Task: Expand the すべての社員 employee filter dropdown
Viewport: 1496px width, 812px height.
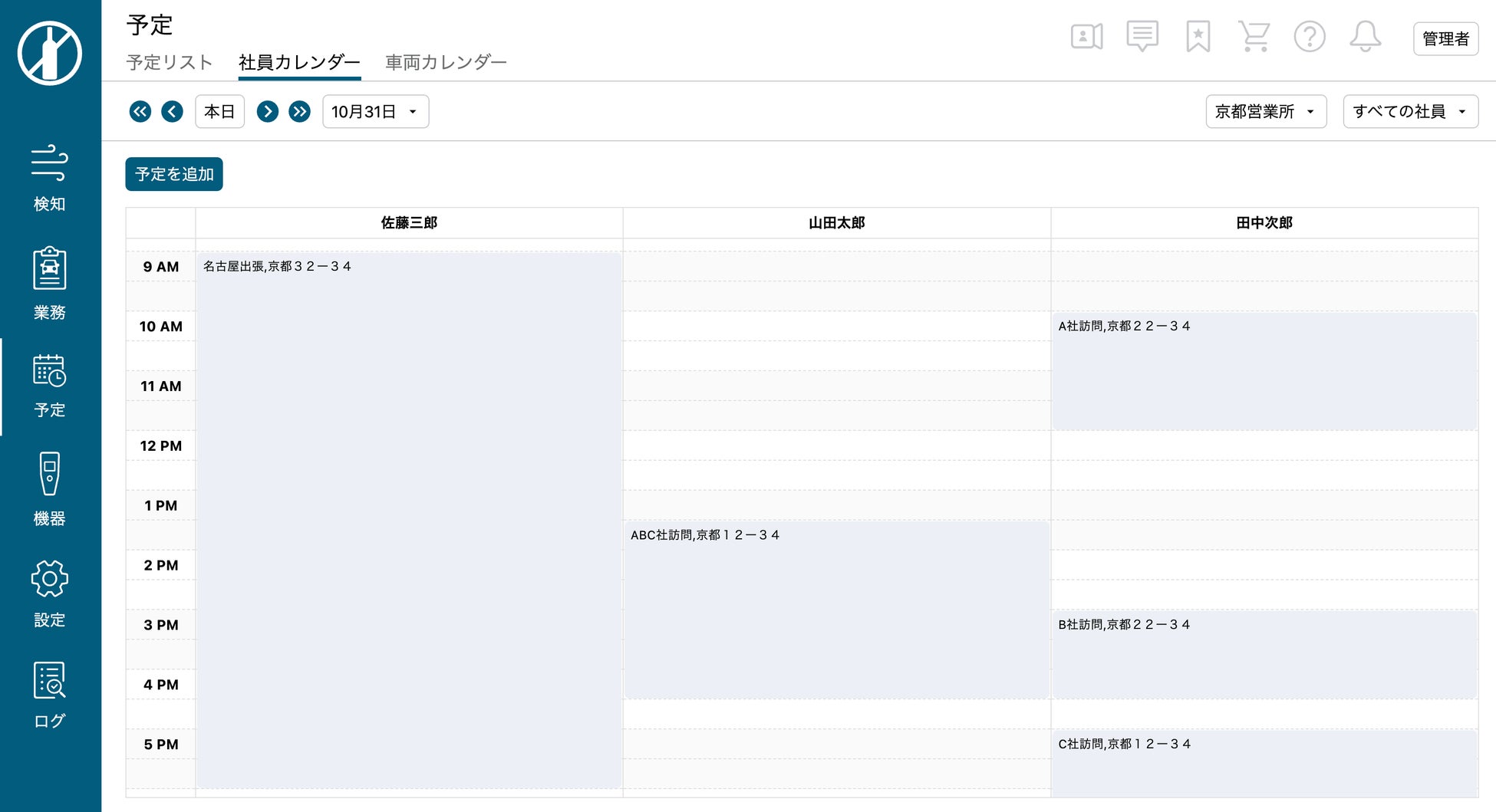Action: [x=1409, y=112]
